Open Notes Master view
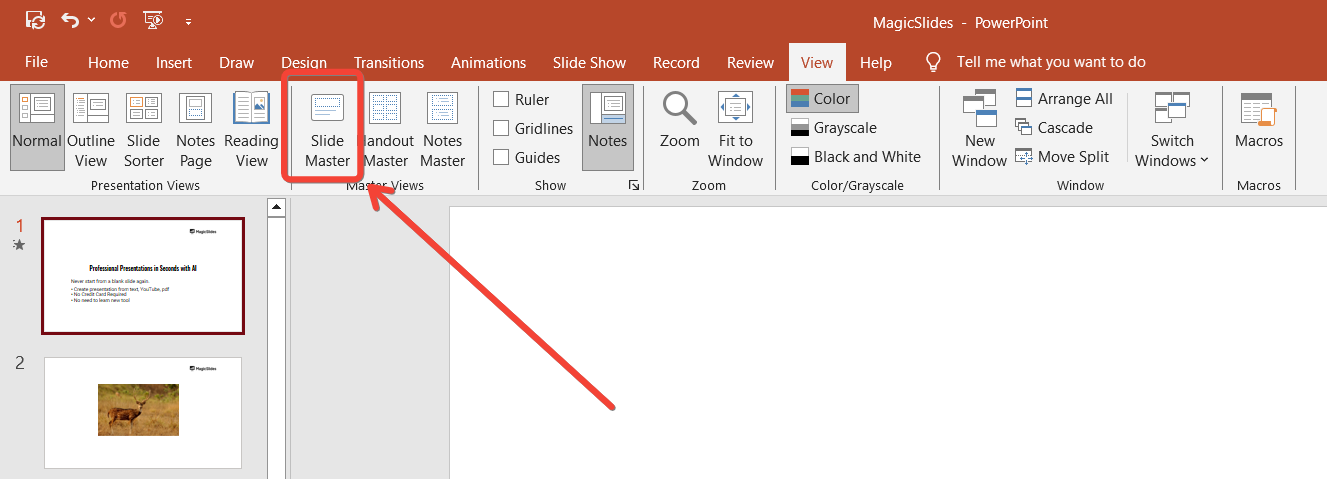 pos(442,129)
